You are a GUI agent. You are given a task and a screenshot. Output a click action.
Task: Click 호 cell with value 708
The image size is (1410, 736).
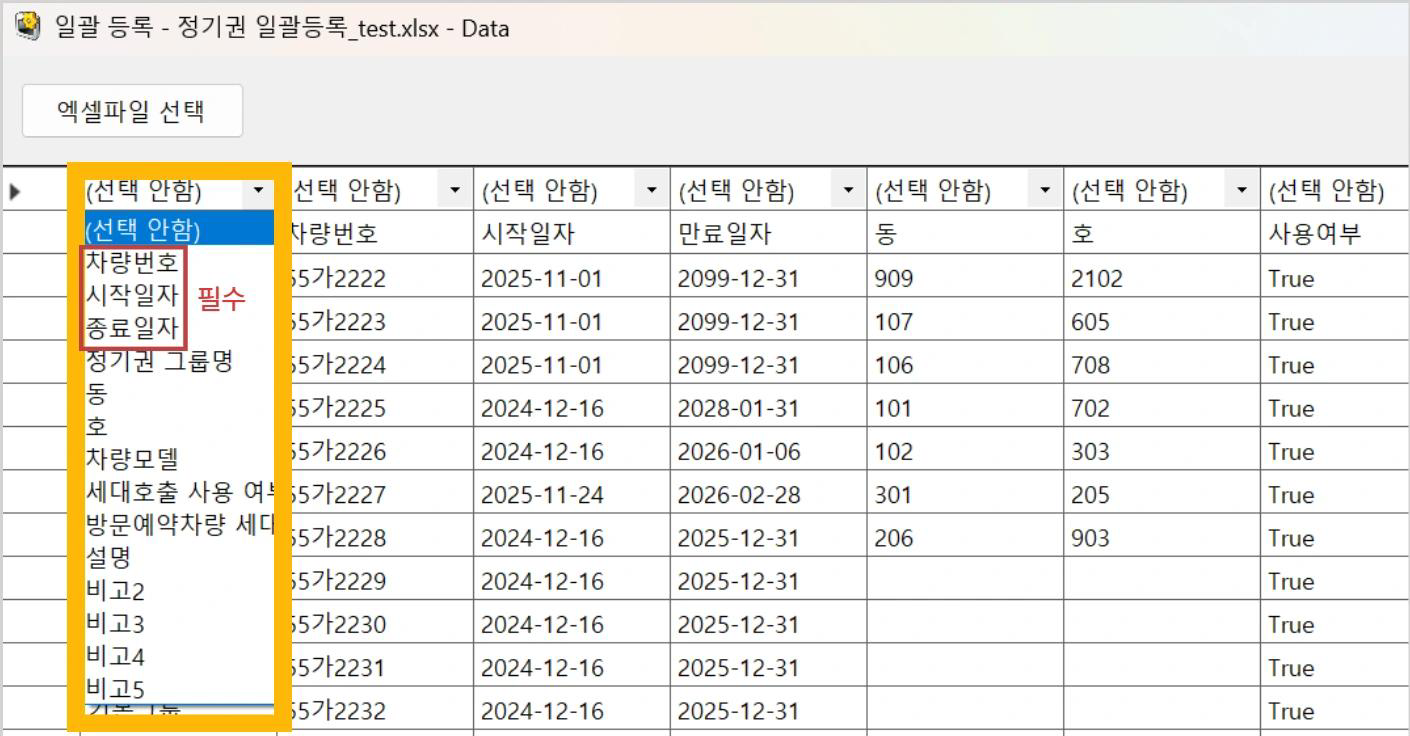point(1162,364)
